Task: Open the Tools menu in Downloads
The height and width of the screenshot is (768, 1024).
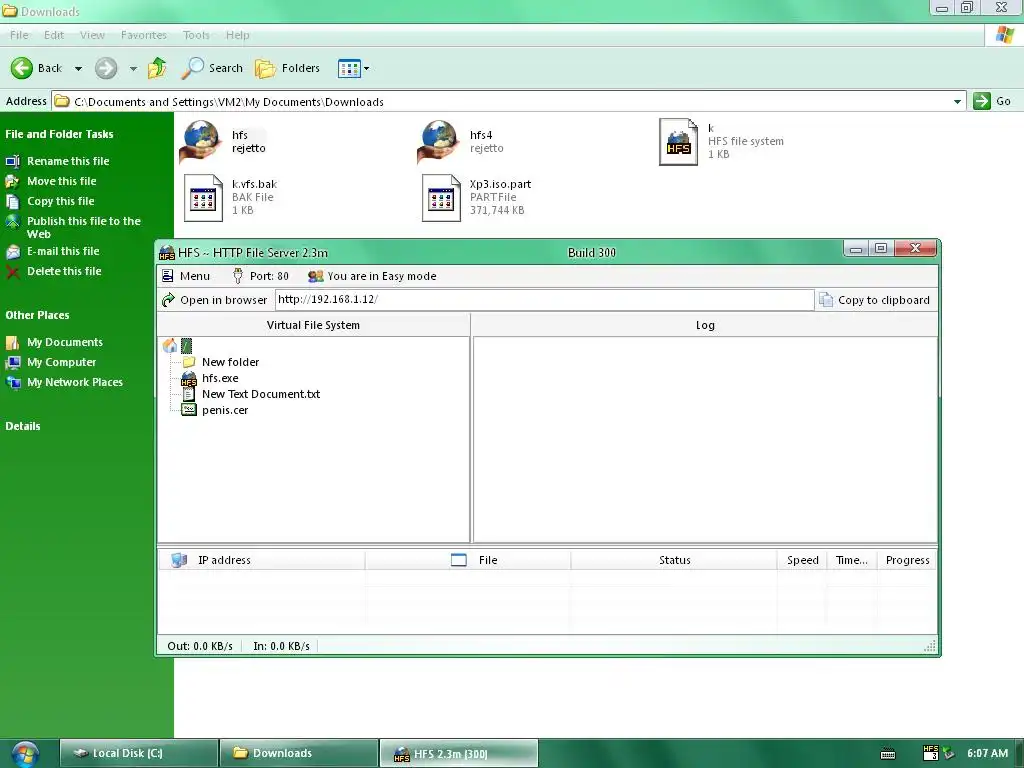Action: point(196,35)
